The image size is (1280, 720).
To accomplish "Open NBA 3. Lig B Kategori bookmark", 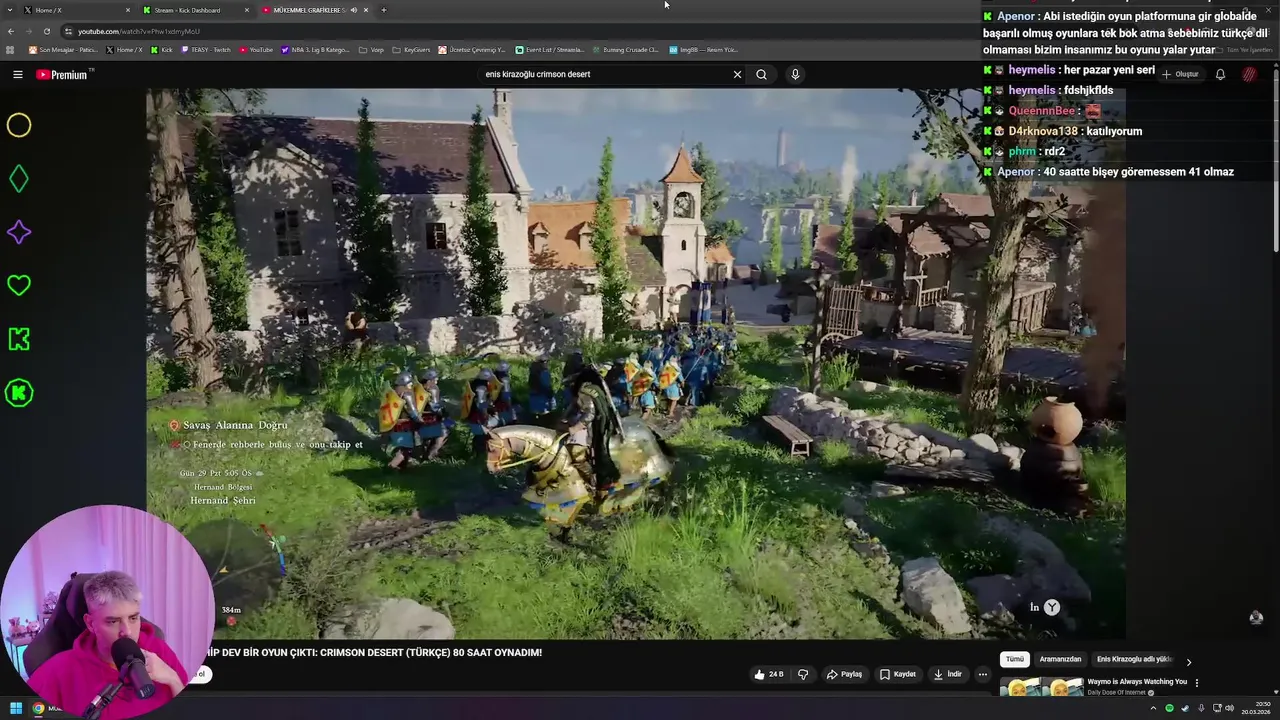I will (x=315, y=49).
